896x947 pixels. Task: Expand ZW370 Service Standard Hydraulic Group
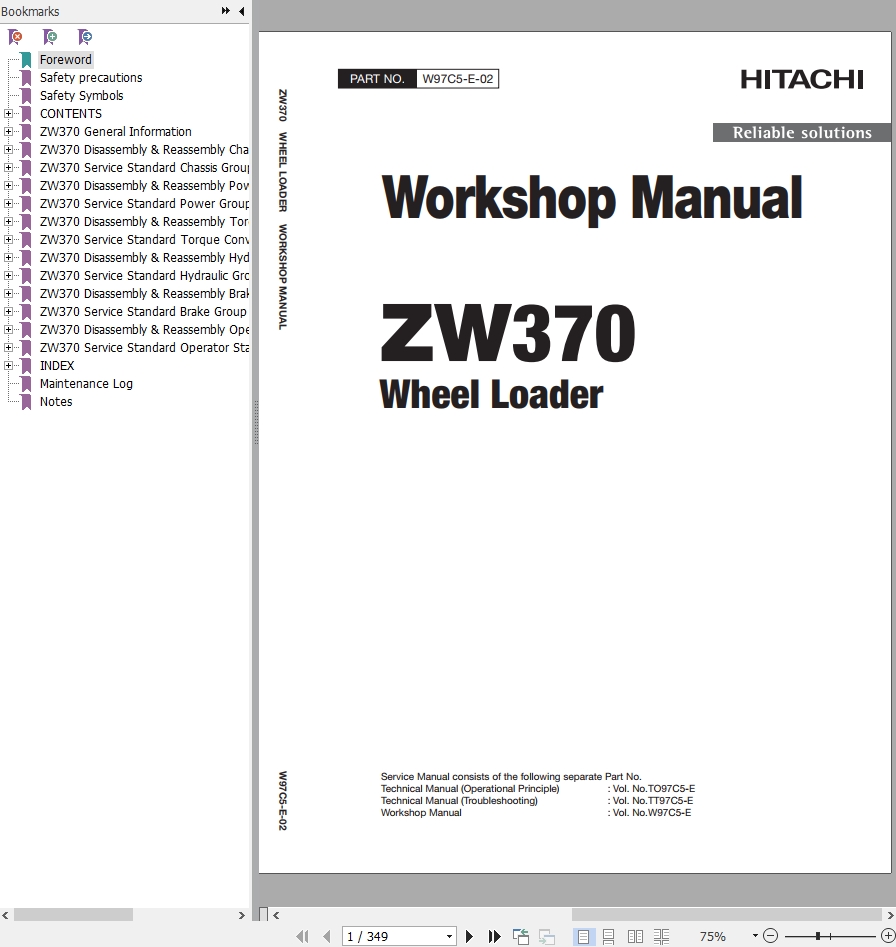tap(8, 275)
